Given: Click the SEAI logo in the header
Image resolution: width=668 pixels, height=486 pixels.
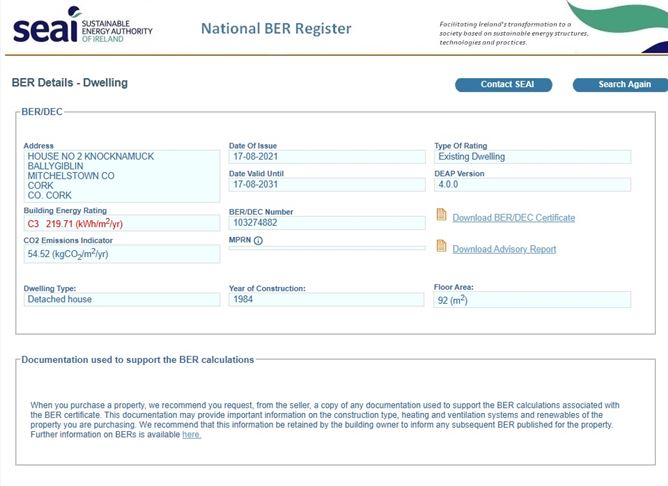Looking at the screenshot, I should (x=82, y=27).
